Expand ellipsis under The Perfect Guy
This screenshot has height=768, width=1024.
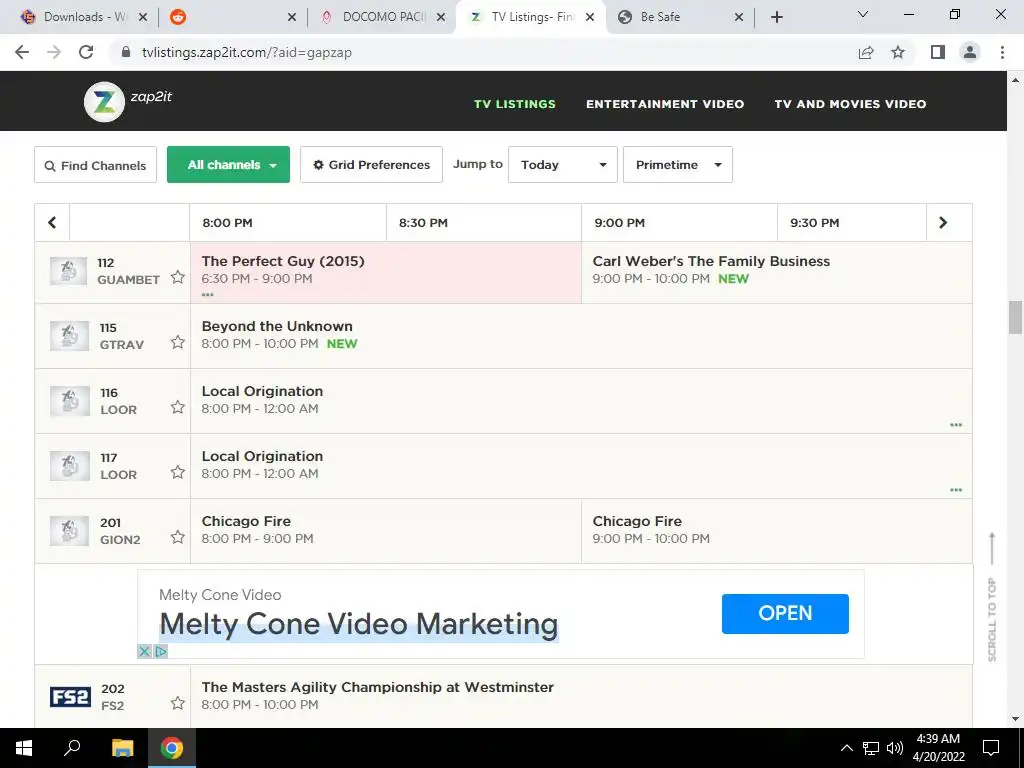tap(208, 295)
